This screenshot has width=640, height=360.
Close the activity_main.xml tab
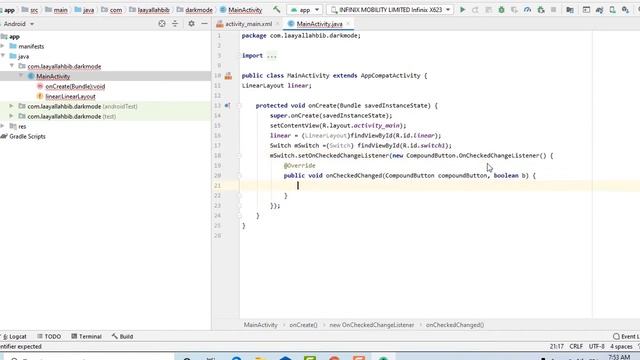point(278,24)
